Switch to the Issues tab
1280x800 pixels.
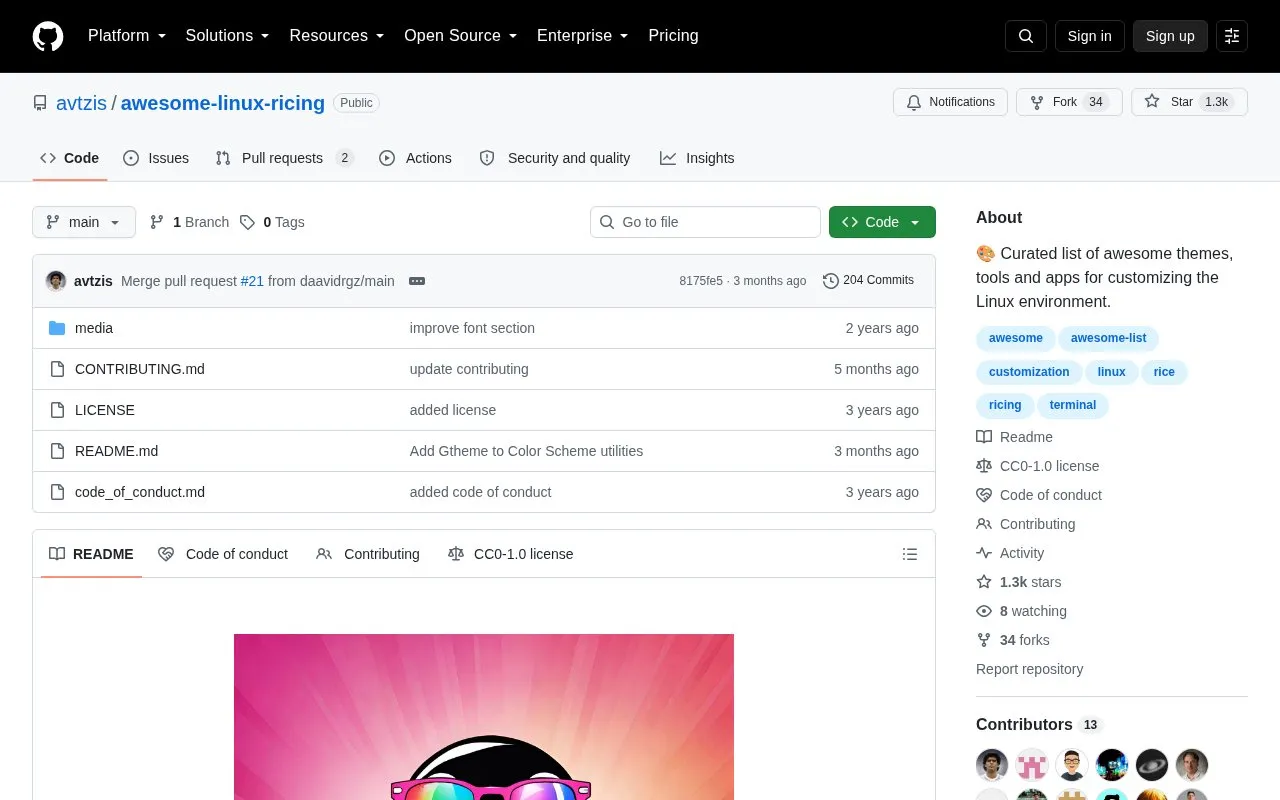pos(156,158)
